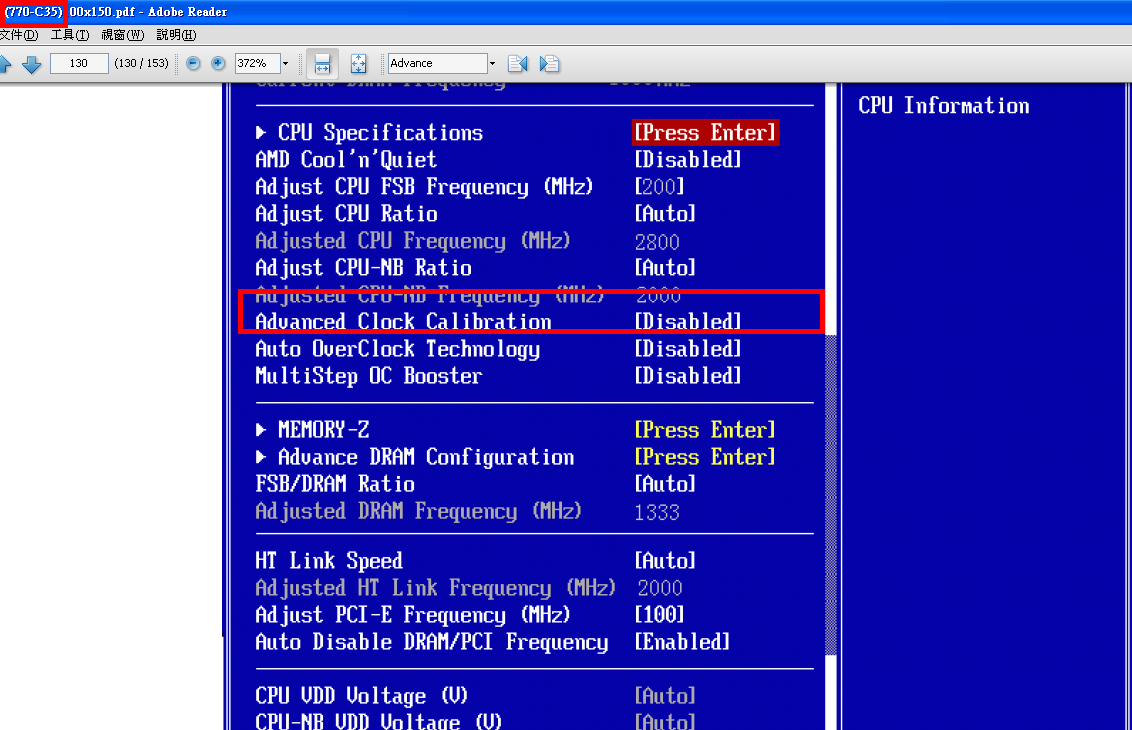Screen dimensions: 1132x730
Task: Click the Auto OverClock Technology label
Action: point(398,349)
